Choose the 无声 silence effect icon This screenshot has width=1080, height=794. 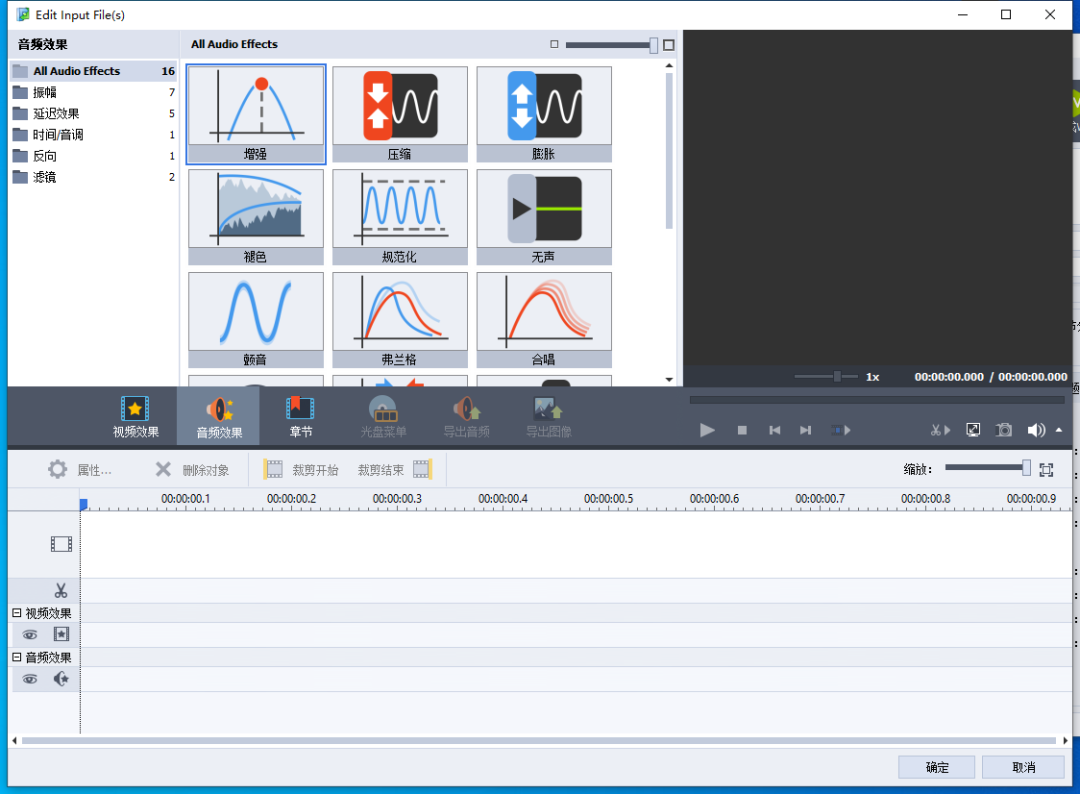click(x=543, y=217)
